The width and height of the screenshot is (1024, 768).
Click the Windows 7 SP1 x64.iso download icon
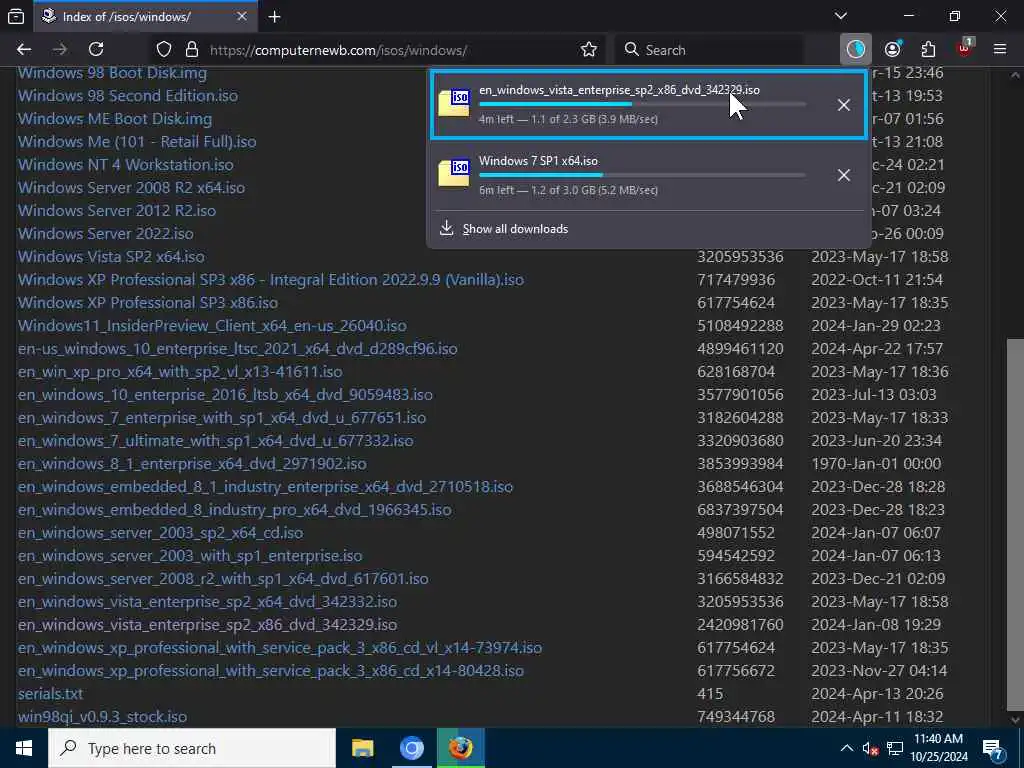[x=454, y=174]
